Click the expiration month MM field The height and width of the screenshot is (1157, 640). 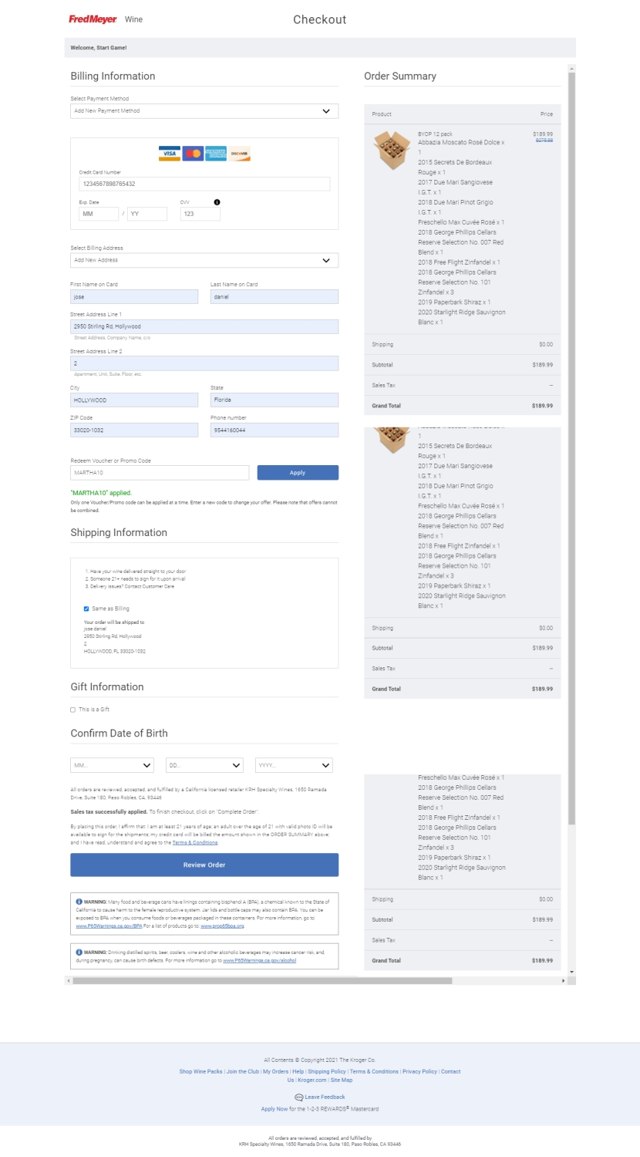[x=99, y=214]
